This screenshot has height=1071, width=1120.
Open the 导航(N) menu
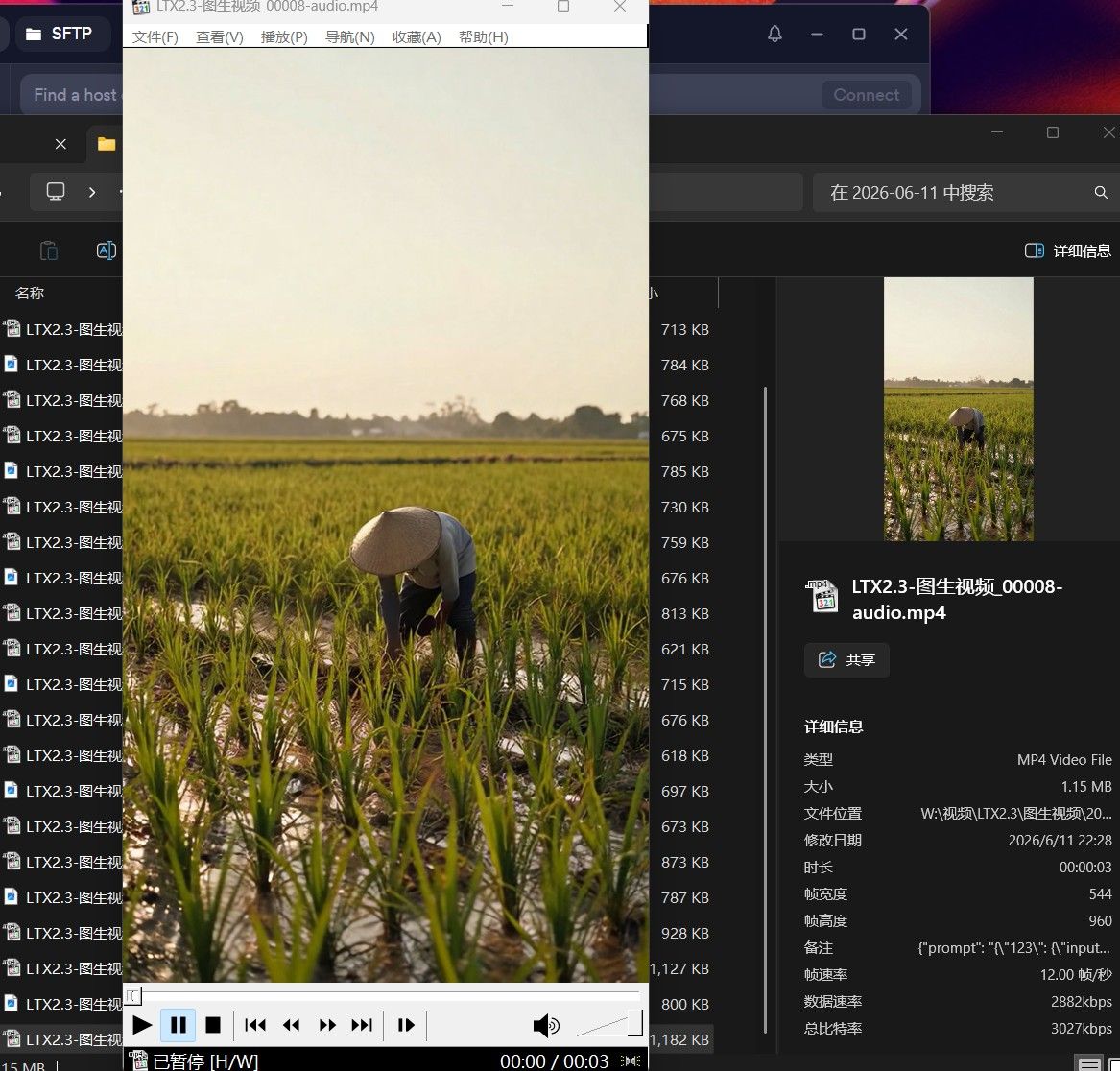pyautogui.click(x=350, y=37)
